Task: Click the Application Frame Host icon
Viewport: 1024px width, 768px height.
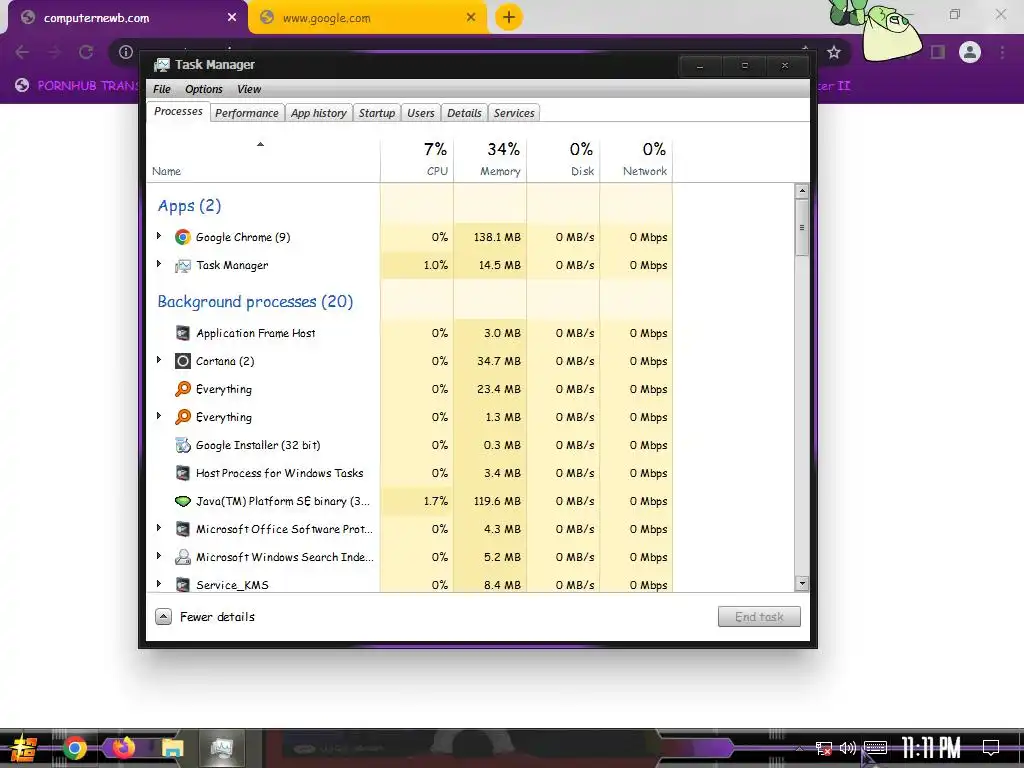Action: pos(183,333)
